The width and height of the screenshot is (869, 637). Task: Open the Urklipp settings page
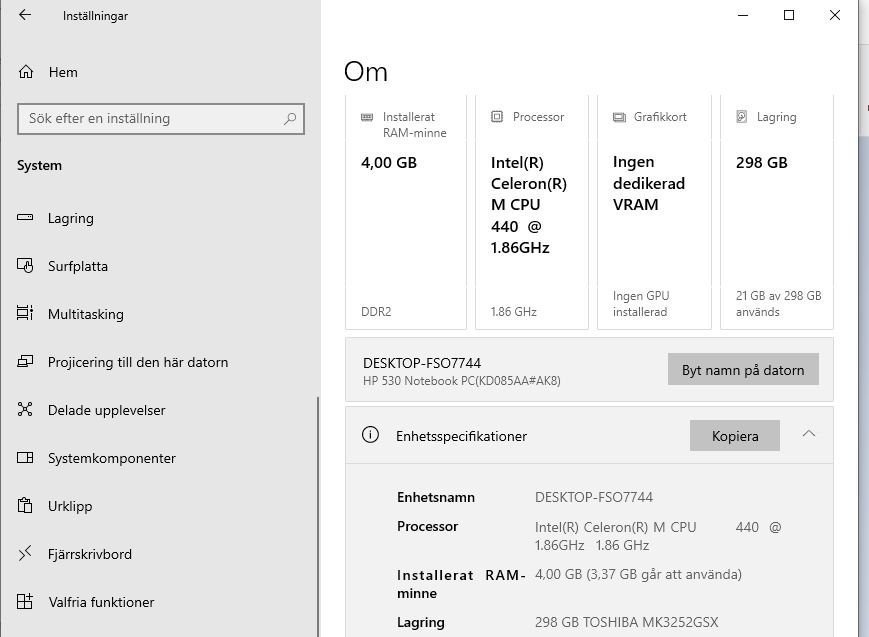click(70, 506)
